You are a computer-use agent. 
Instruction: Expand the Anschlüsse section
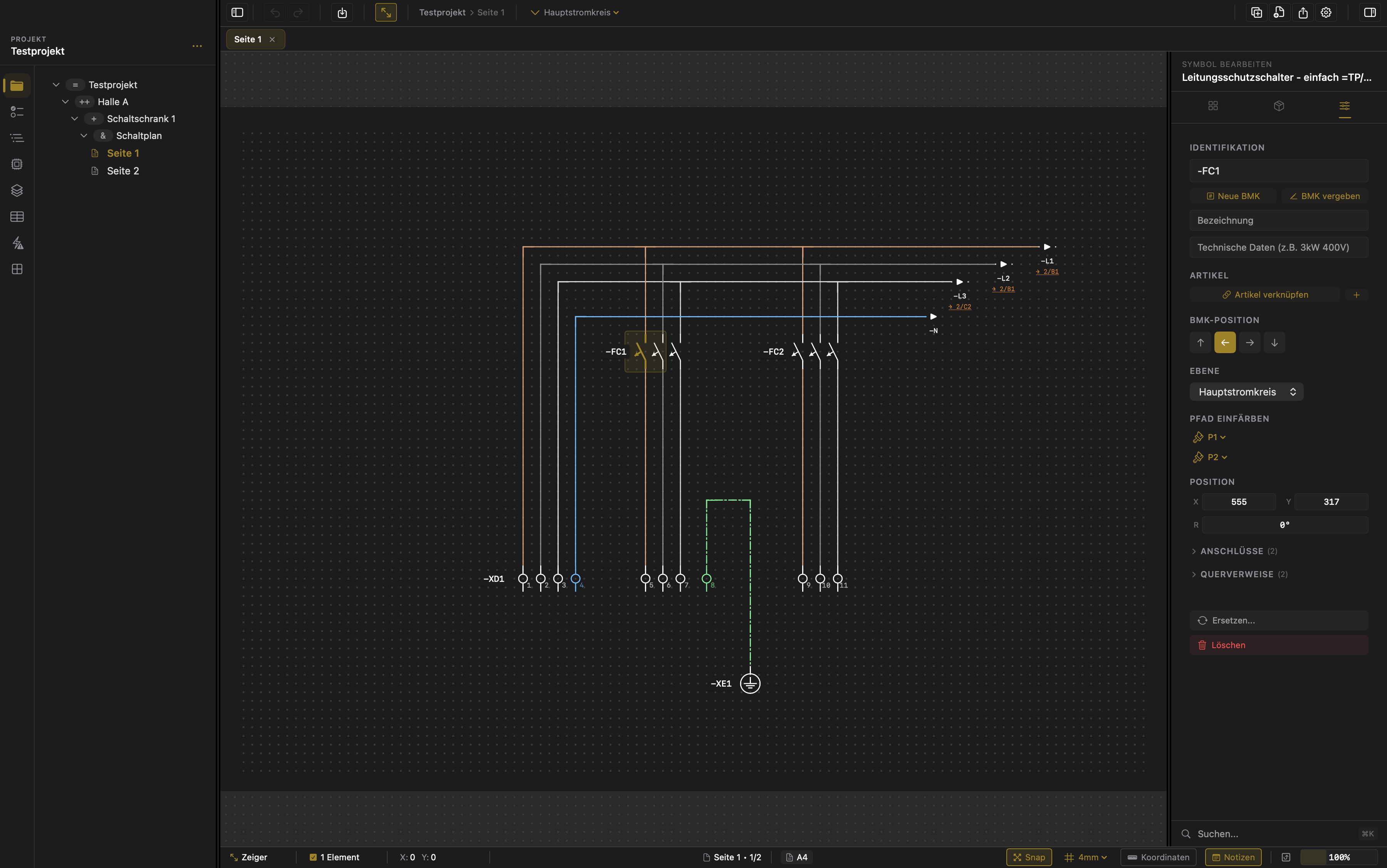[1231, 551]
